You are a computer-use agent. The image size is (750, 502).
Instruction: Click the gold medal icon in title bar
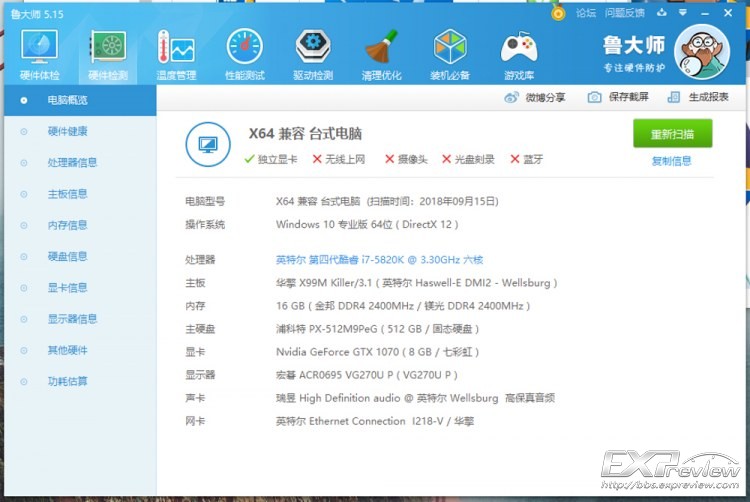pos(558,13)
